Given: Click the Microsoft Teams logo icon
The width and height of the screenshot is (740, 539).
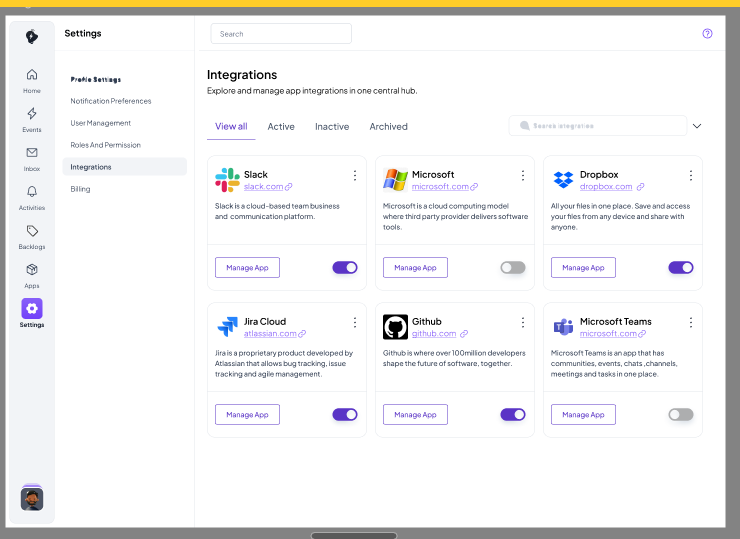Looking at the screenshot, I should (563, 327).
